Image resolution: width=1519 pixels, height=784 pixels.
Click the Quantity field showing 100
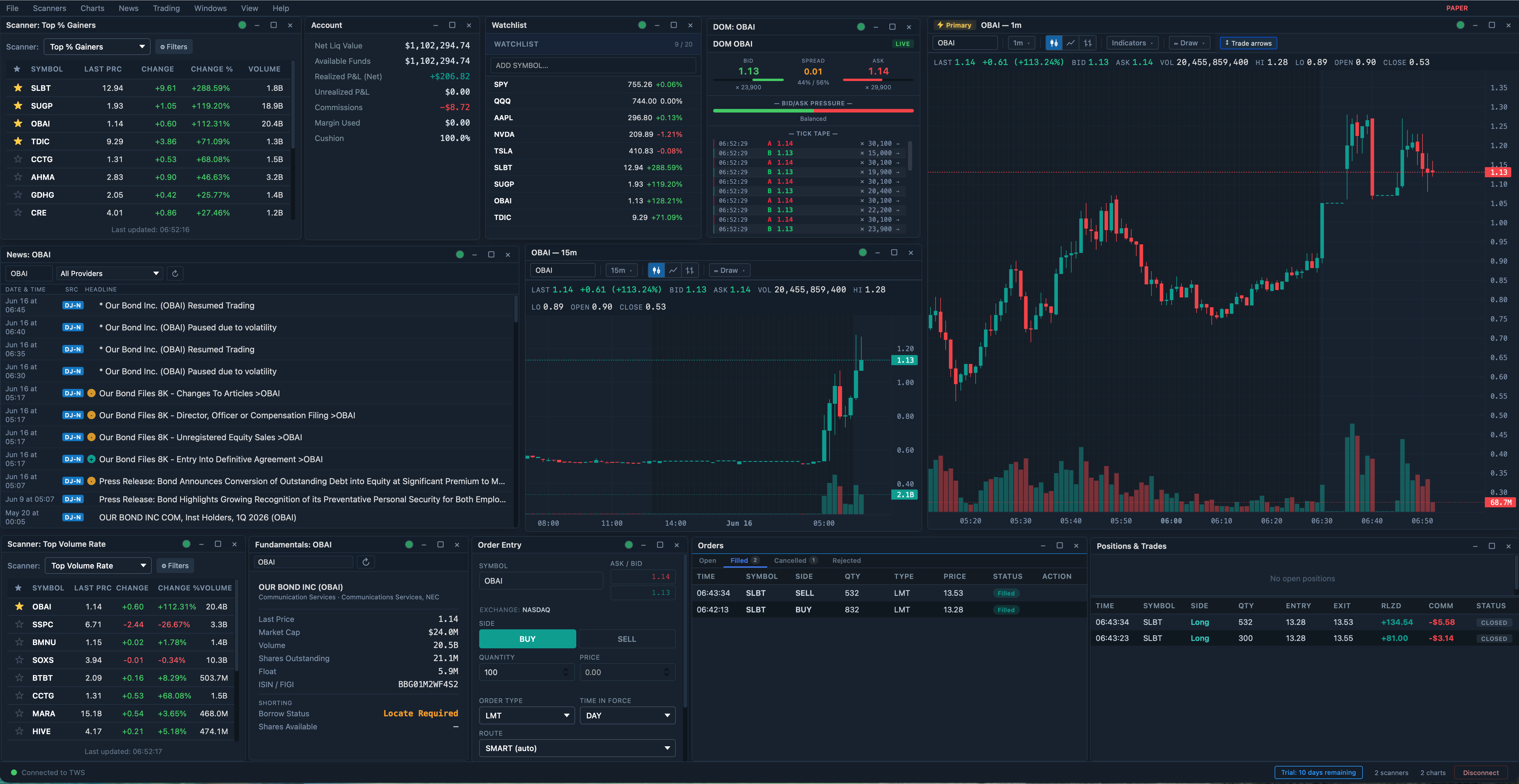[x=527, y=672]
